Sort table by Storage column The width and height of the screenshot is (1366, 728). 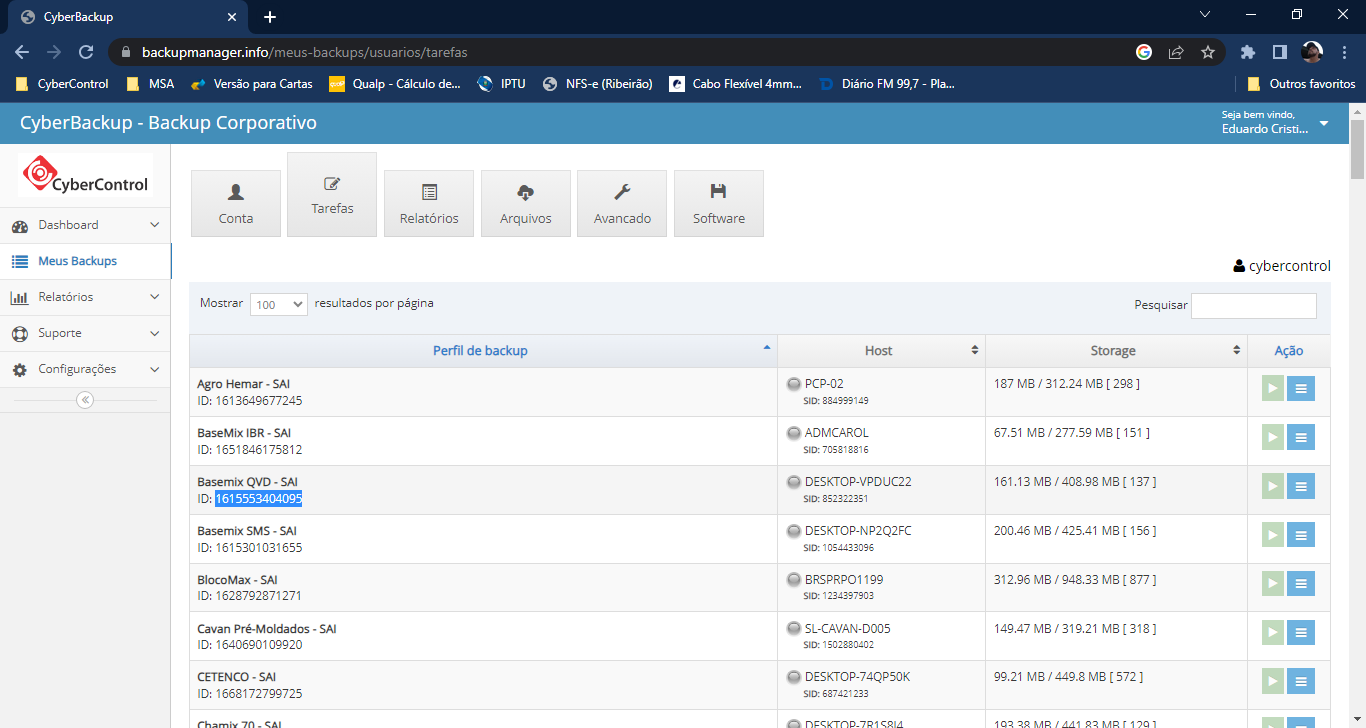pyautogui.click(x=1115, y=351)
